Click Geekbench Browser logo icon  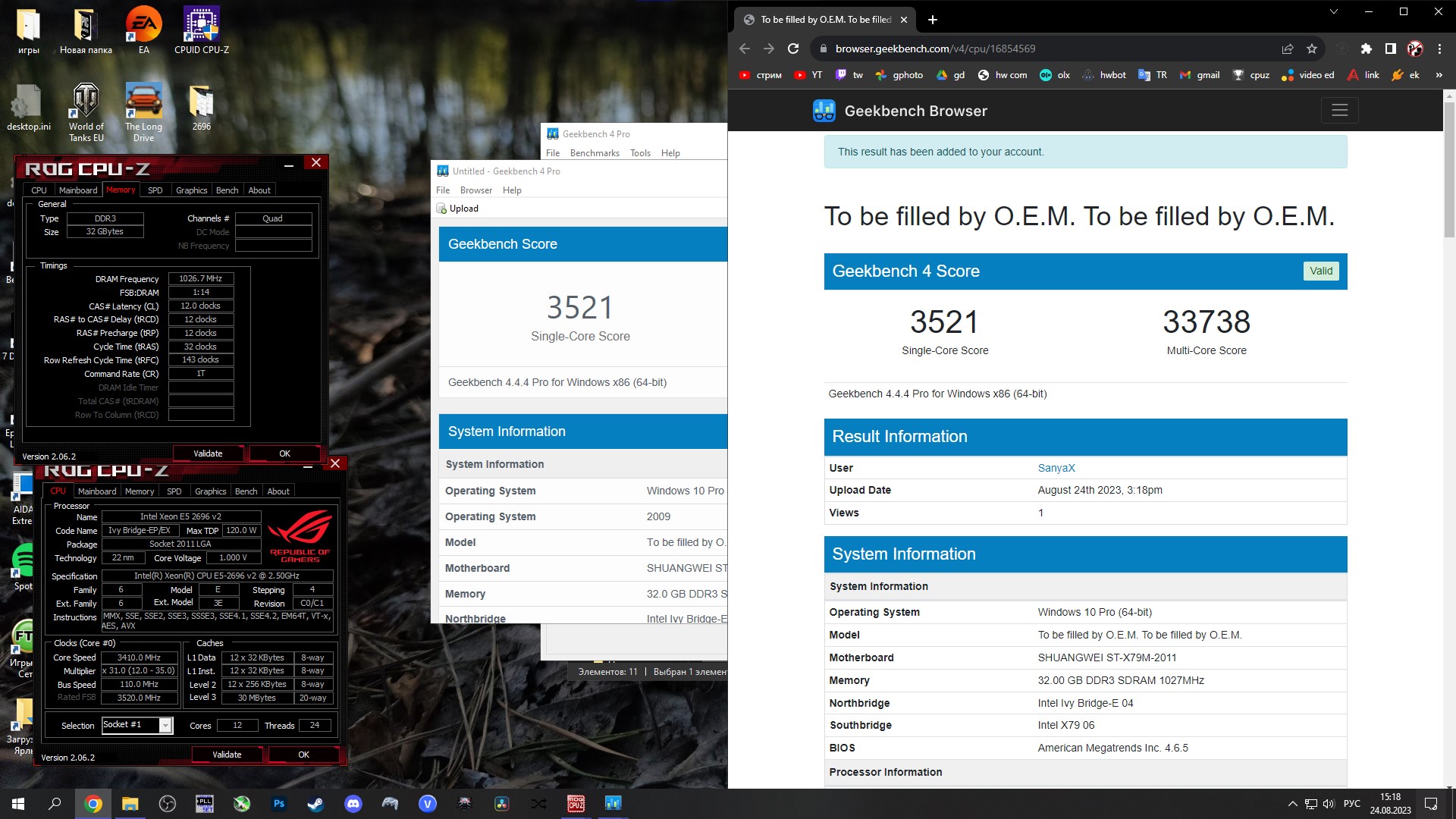(824, 111)
